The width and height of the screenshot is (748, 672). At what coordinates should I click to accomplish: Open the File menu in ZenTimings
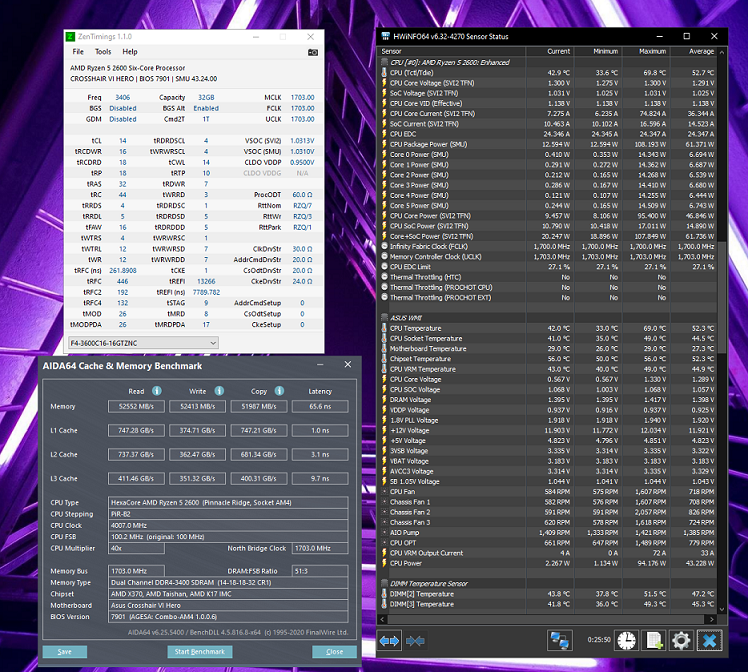click(78, 52)
